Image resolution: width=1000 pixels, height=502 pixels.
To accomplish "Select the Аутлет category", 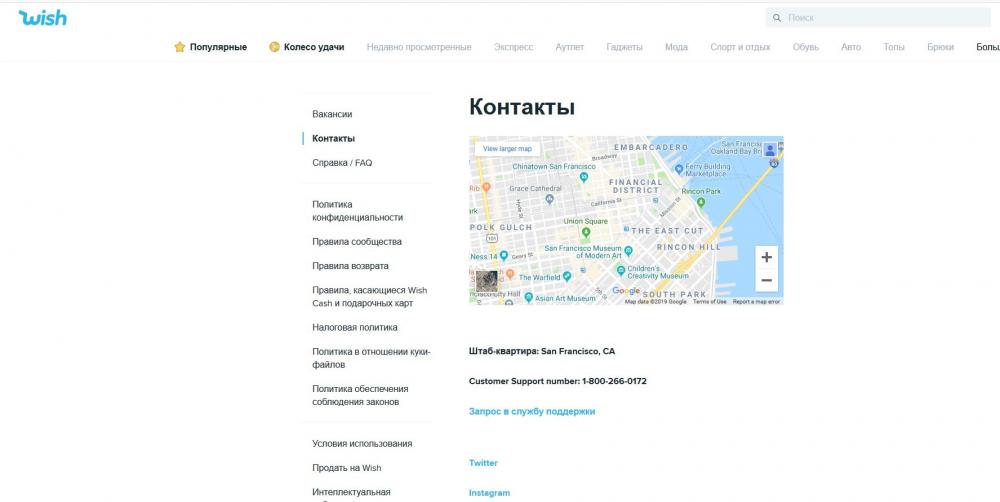I will pyautogui.click(x=570, y=47).
